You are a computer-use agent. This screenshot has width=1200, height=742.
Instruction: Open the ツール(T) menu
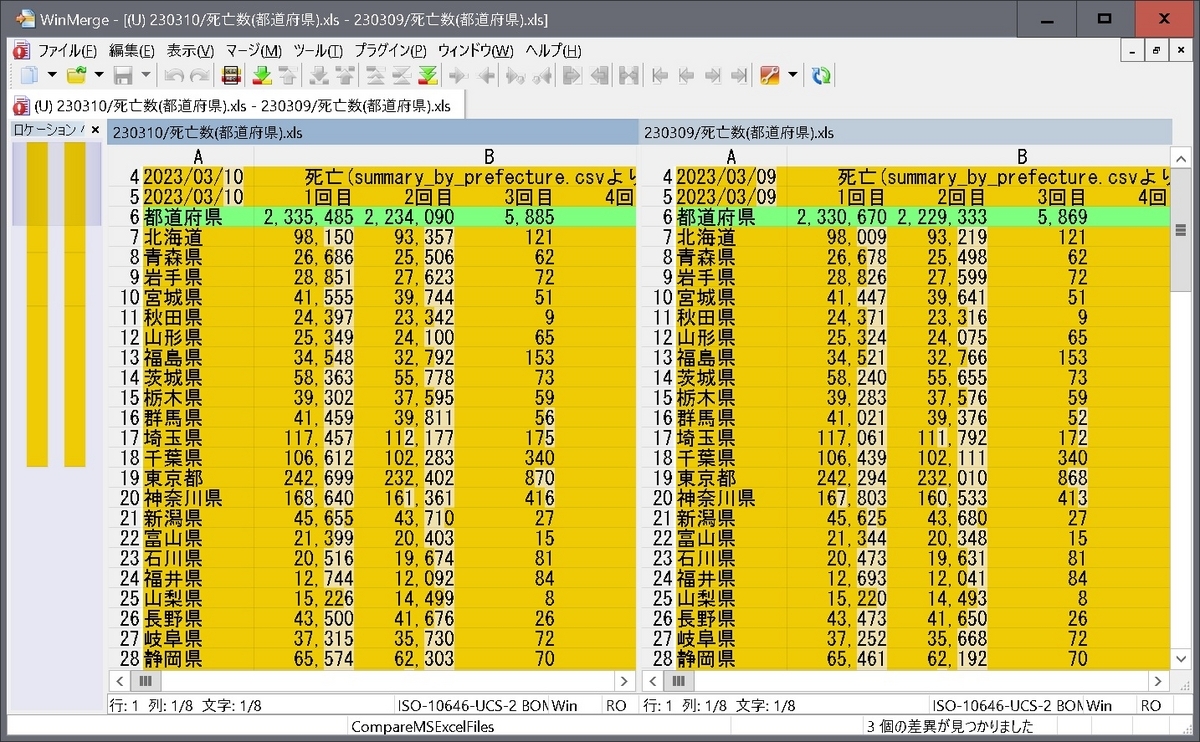(318, 51)
